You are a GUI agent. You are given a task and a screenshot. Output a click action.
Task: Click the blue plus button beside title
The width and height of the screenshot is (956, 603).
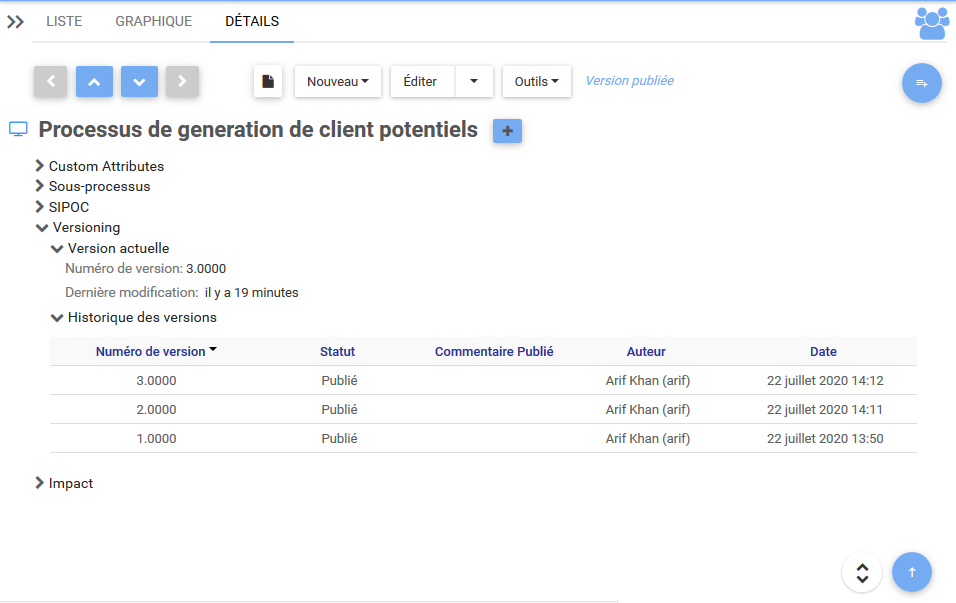coord(507,131)
